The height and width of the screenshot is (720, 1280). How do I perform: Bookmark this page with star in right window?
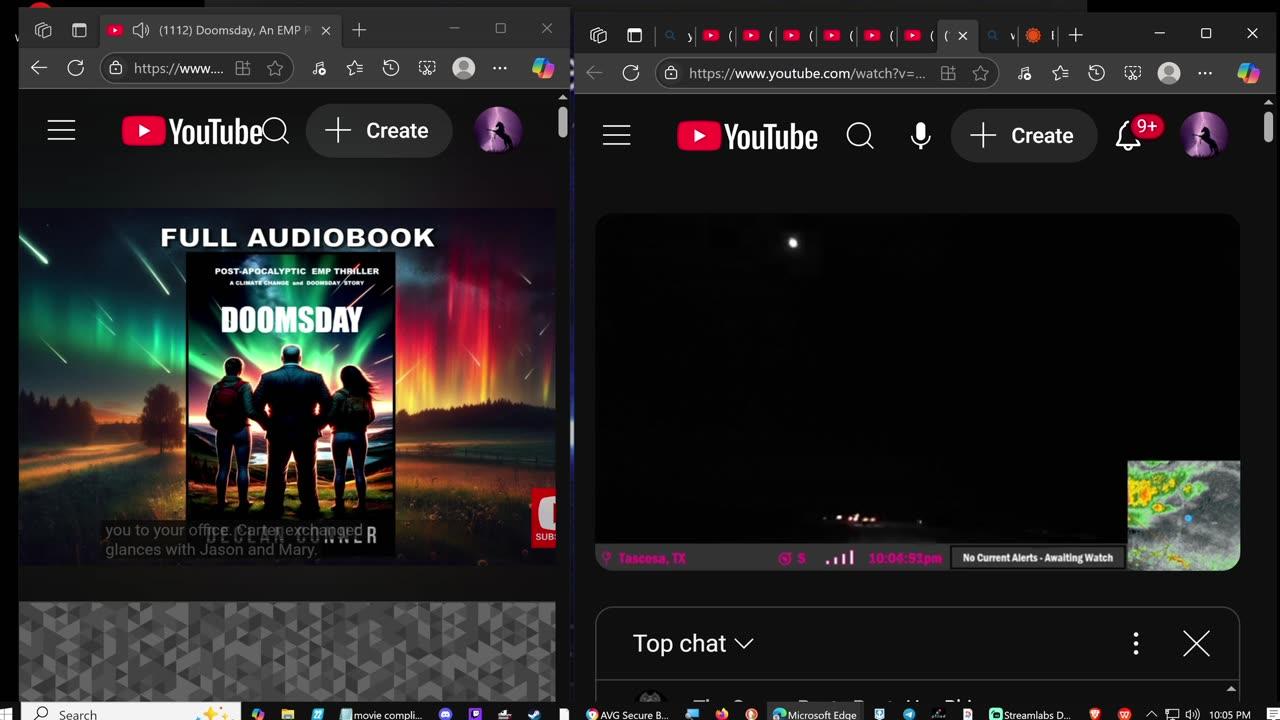pyautogui.click(x=980, y=73)
